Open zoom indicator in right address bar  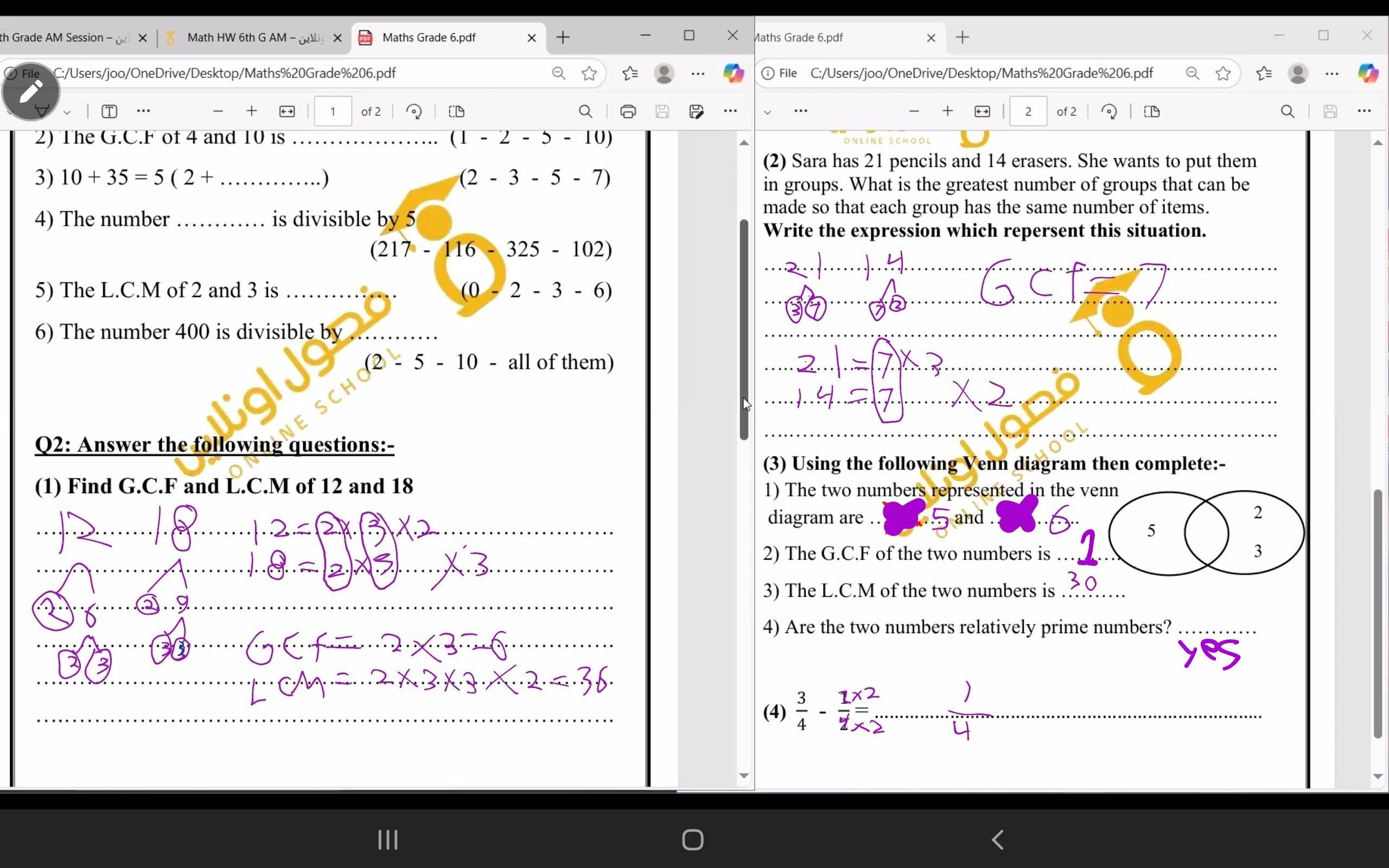click(x=1193, y=73)
